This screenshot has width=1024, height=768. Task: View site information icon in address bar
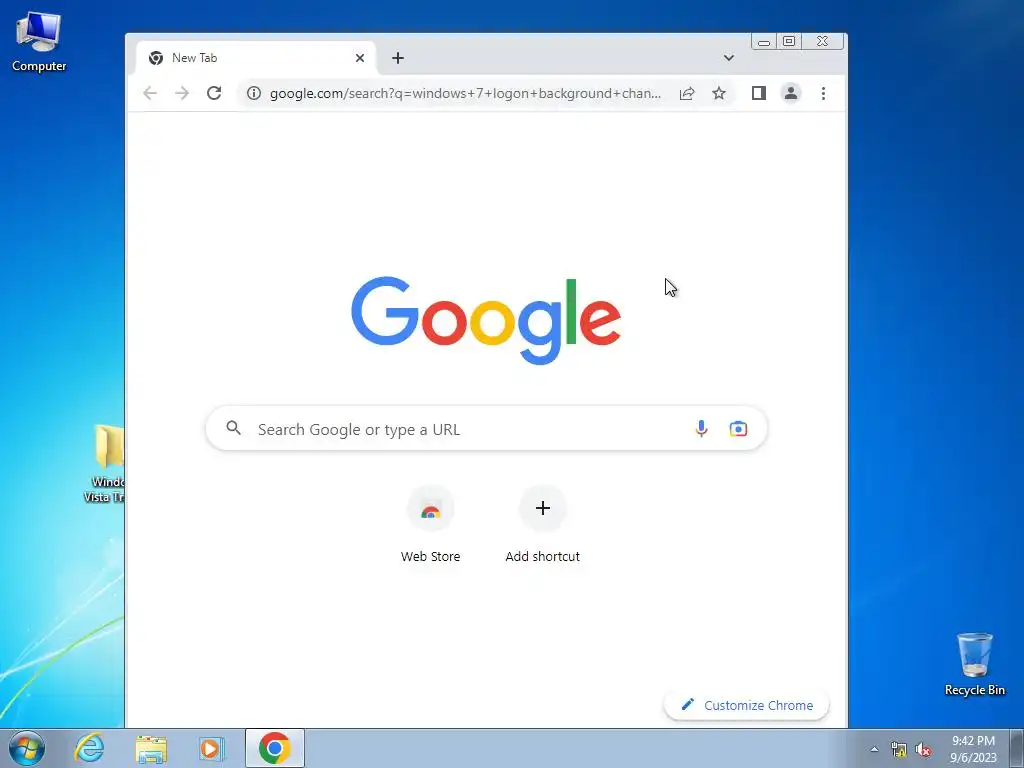tap(254, 93)
